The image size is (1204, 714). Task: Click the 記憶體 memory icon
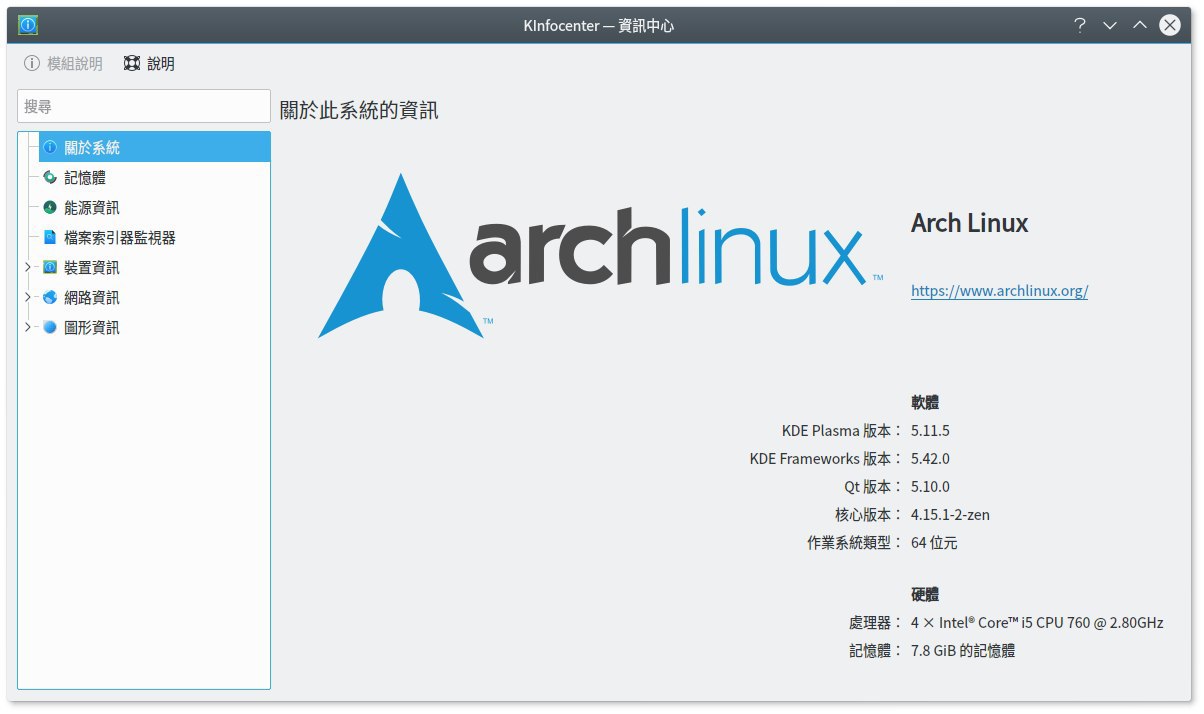pos(50,177)
